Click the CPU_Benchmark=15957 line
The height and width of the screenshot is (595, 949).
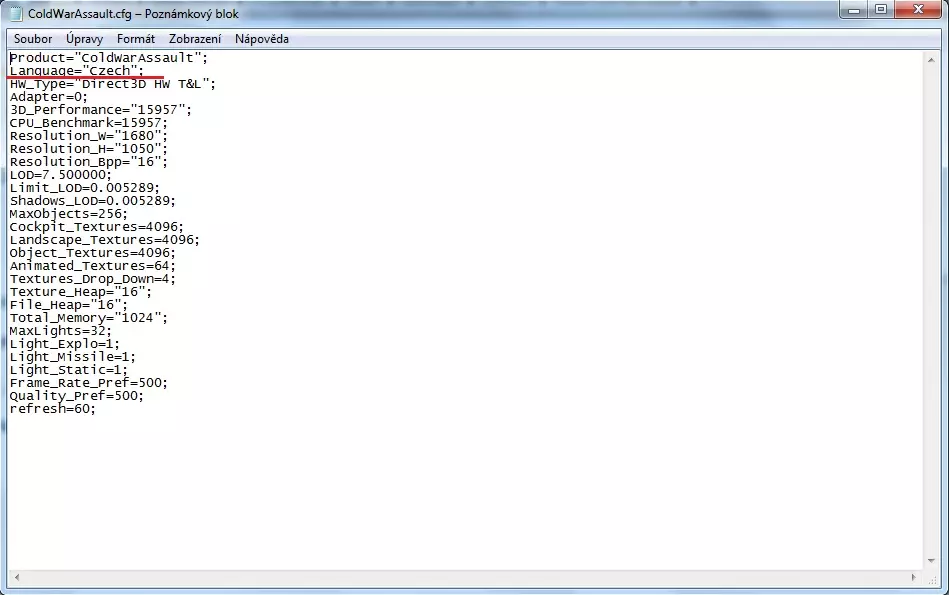88,123
